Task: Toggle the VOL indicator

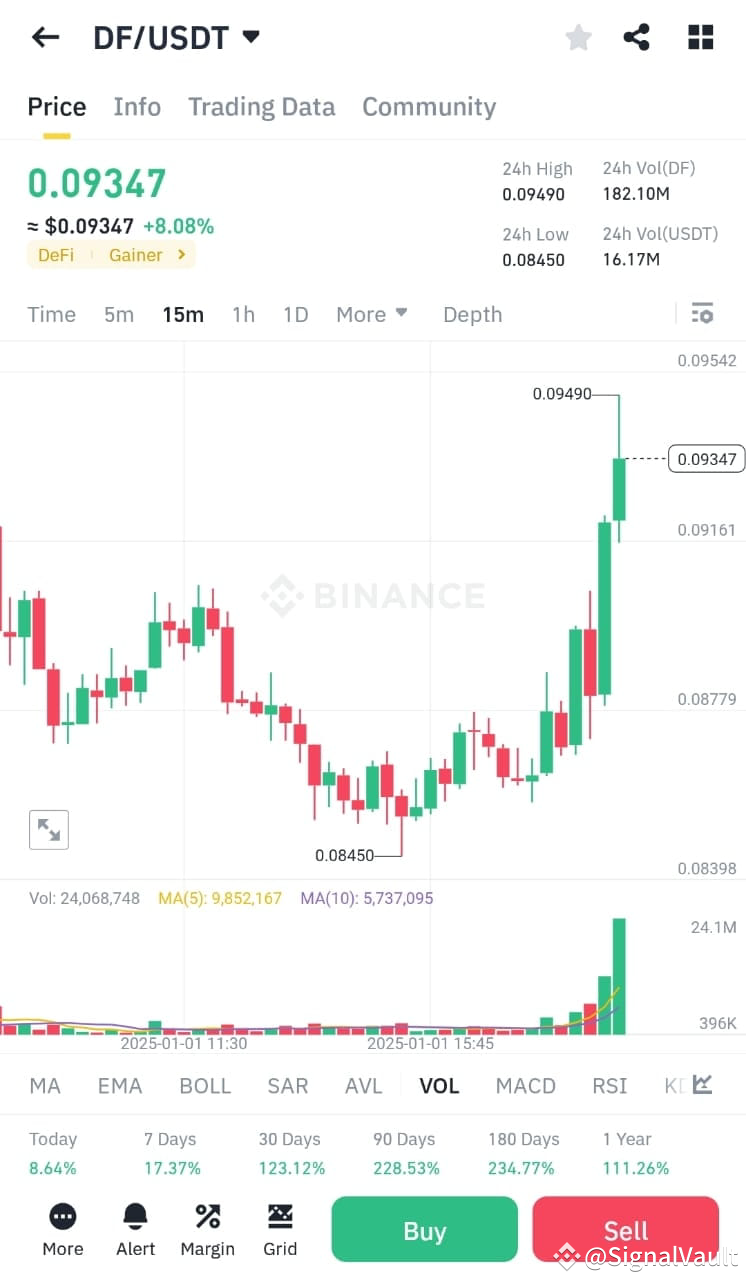Action: click(439, 1085)
